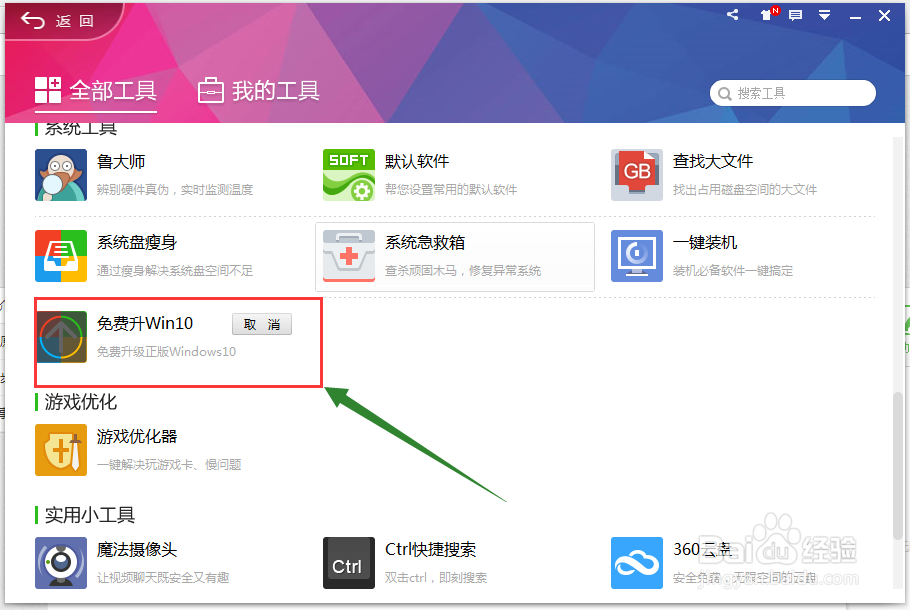Click the Ctrl快捷搜索 title text
Viewport: 910px width, 610px height.
[x=430, y=550]
